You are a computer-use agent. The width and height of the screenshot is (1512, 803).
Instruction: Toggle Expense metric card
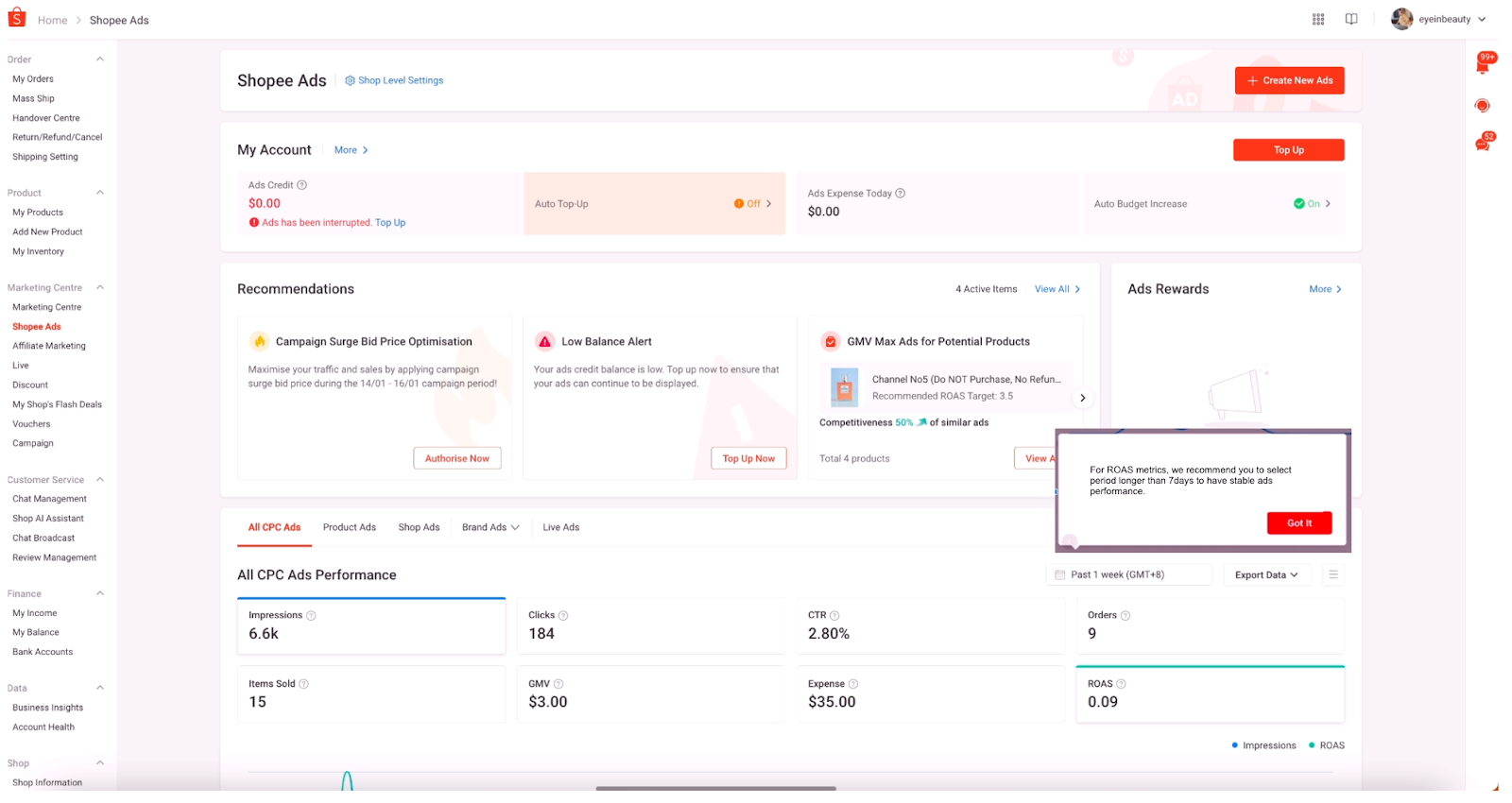point(931,694)
